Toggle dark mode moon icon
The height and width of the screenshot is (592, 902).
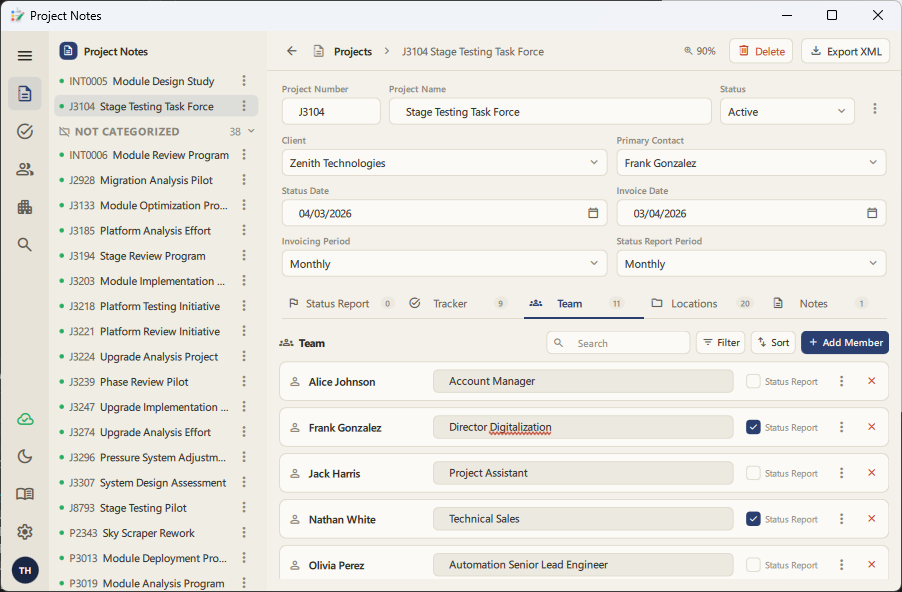[25, 456]
